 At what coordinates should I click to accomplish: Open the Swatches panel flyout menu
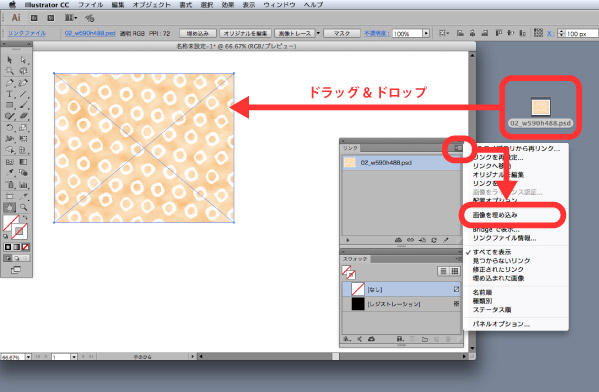[458, 259]
